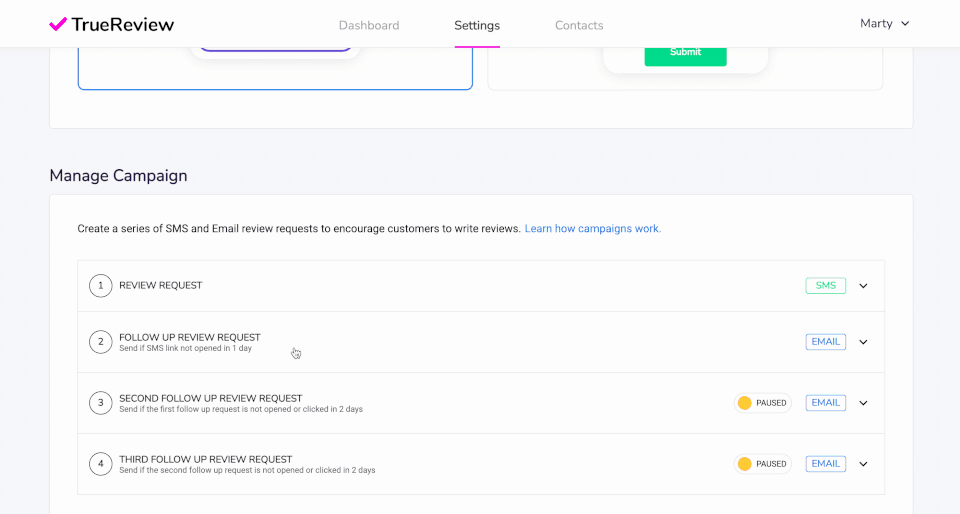
Task: Click the green Submit button
Action: [685, 53]
